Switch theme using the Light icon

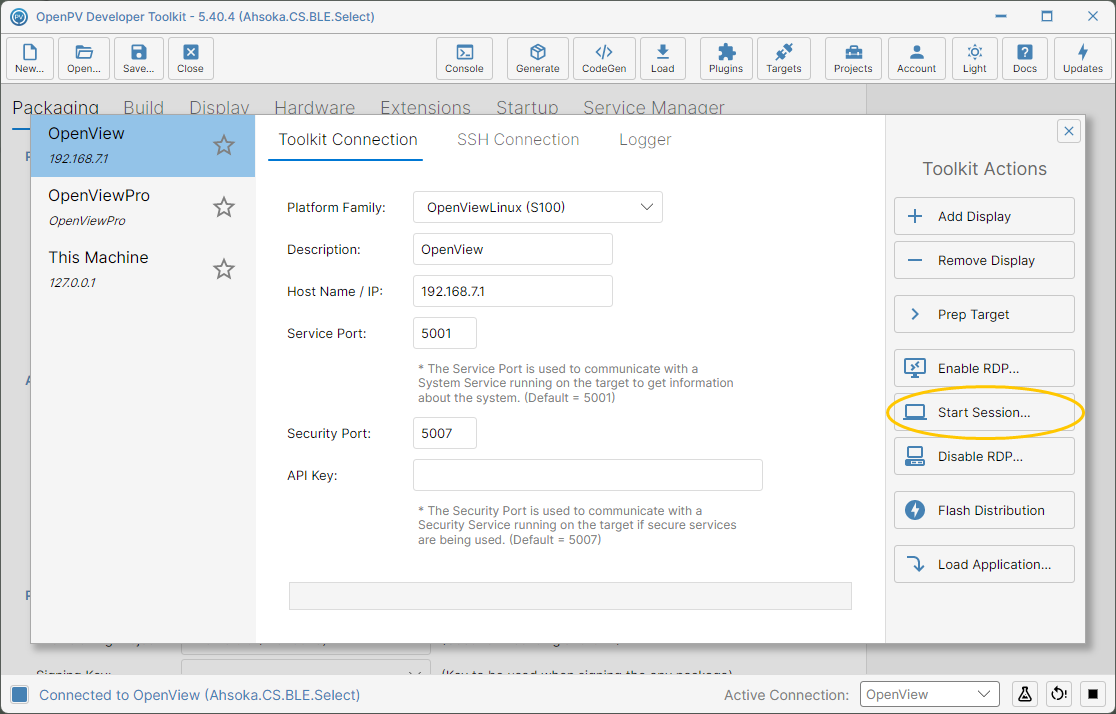pos(975,58)
